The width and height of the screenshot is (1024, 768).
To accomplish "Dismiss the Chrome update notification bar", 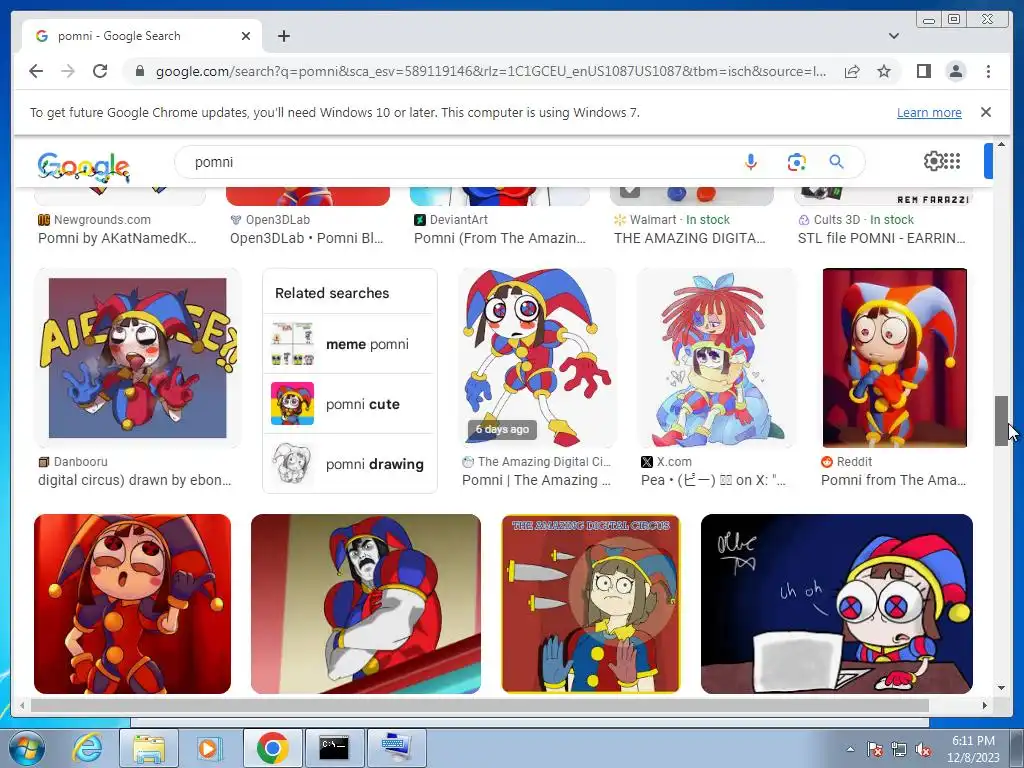I will [986, 112].
